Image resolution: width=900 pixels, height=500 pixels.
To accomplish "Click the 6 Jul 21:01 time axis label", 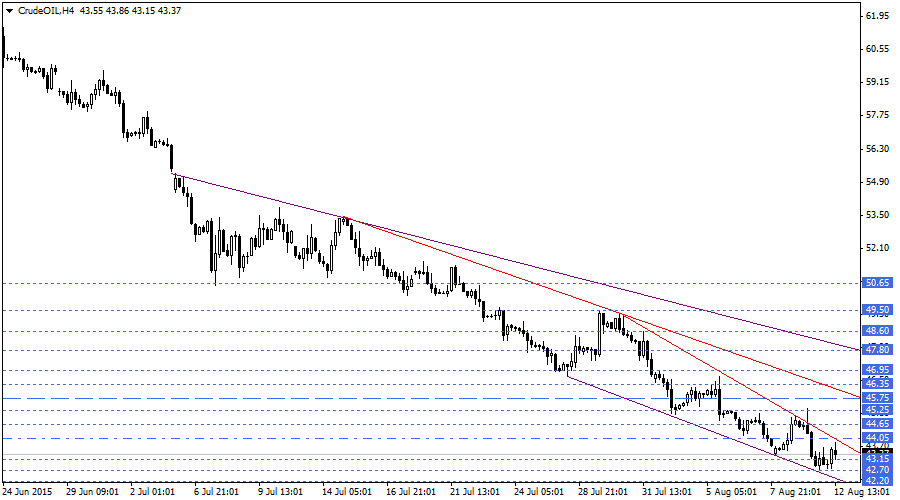I will coord(218,492).
